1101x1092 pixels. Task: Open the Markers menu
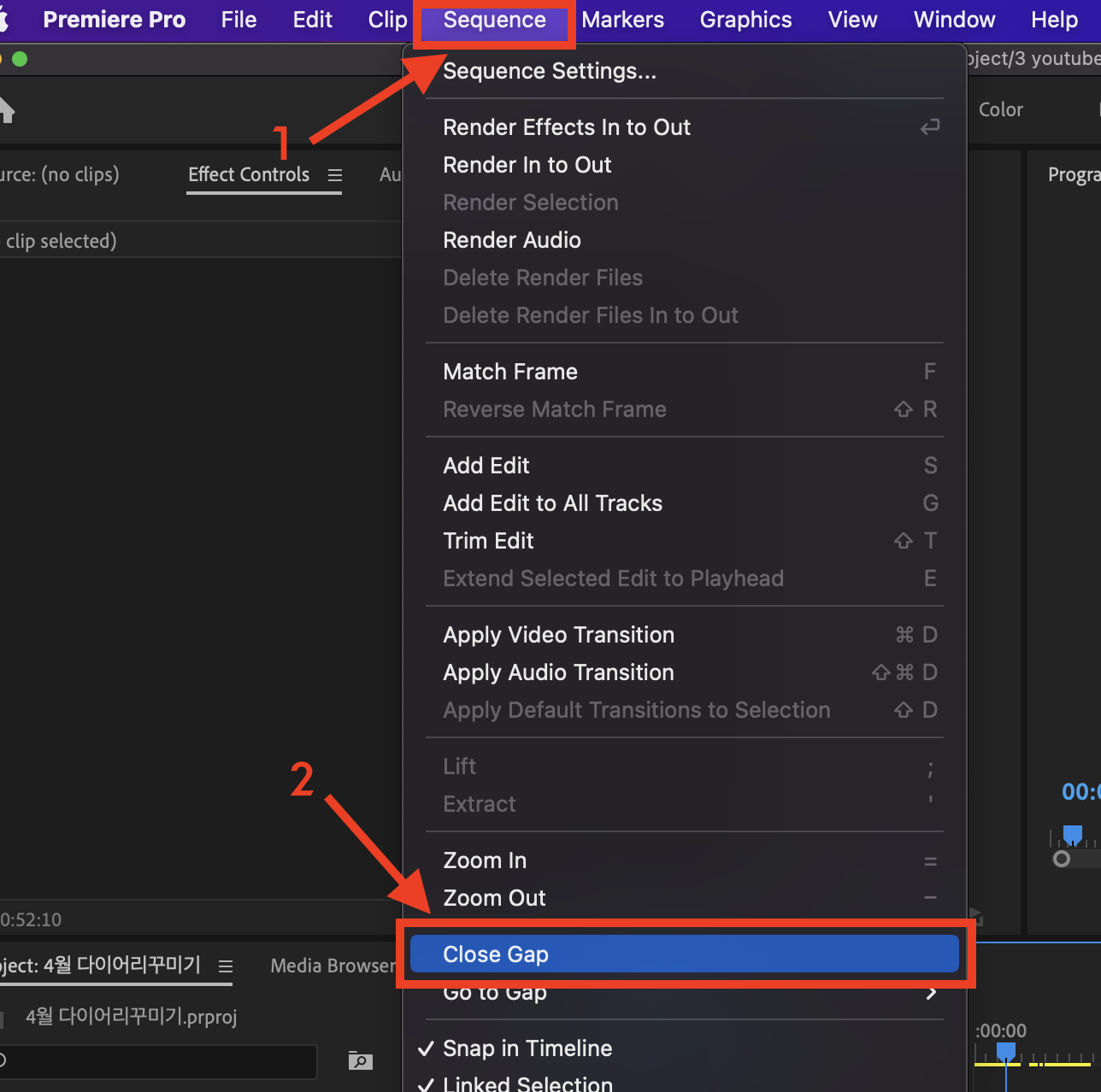(622, 20)
